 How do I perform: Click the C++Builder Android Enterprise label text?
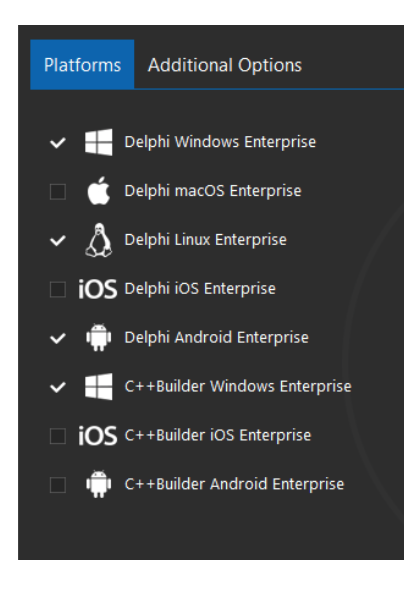click(x=234, y=484)
